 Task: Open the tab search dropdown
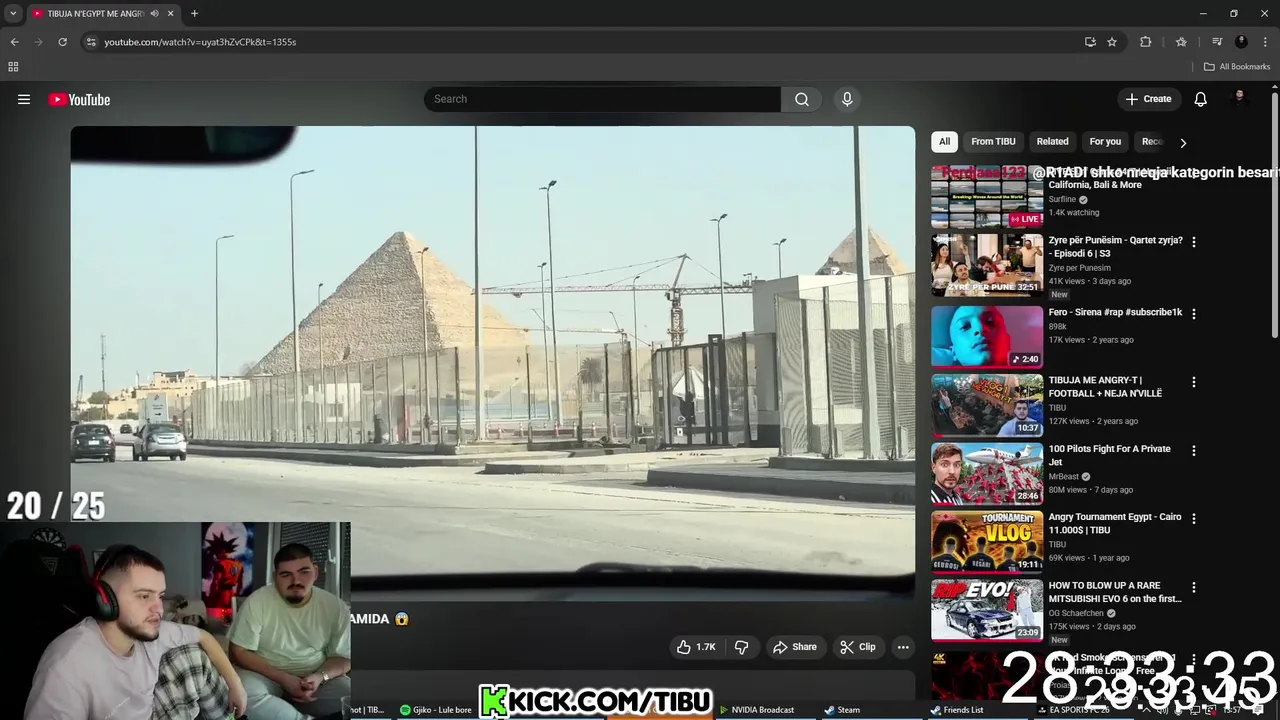pyautogui.click(x=13, y=13)
